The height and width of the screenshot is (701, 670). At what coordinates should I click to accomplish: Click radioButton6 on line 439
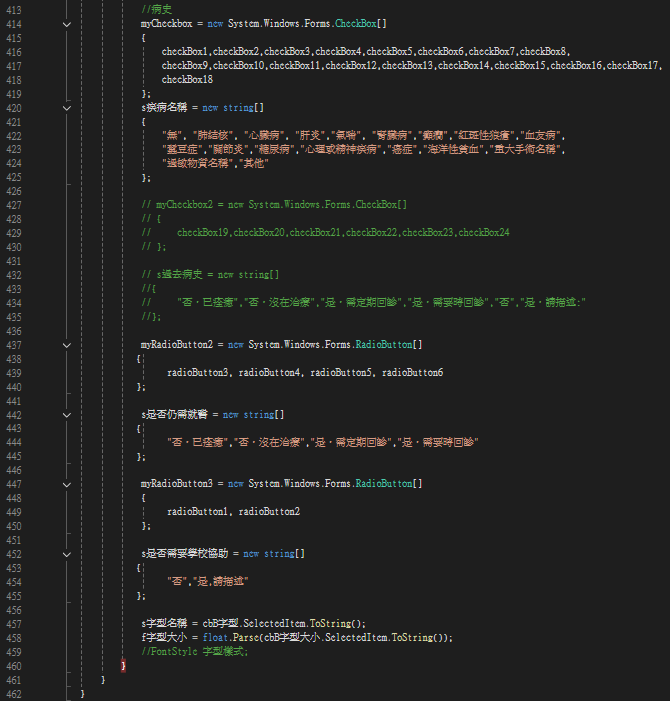pos(413,372)
